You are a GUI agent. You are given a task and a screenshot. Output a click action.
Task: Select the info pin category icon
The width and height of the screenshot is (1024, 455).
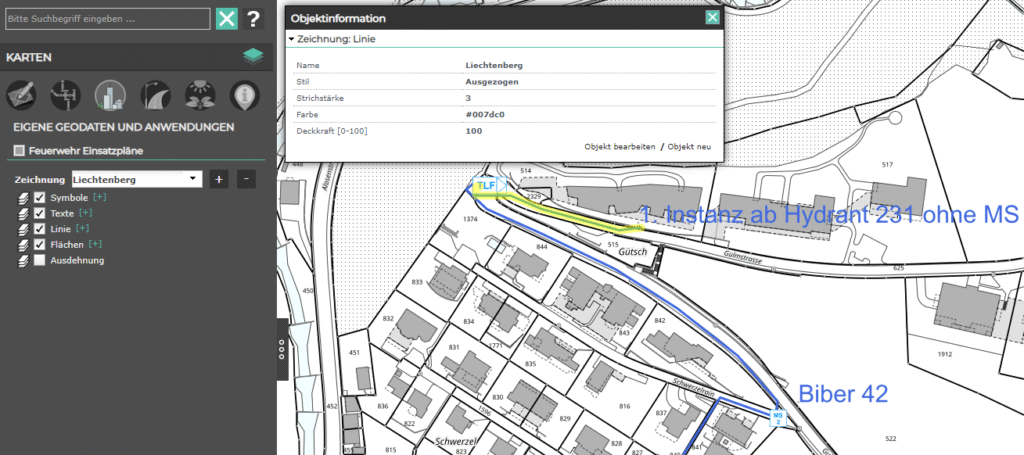click(x=242, y=95)
